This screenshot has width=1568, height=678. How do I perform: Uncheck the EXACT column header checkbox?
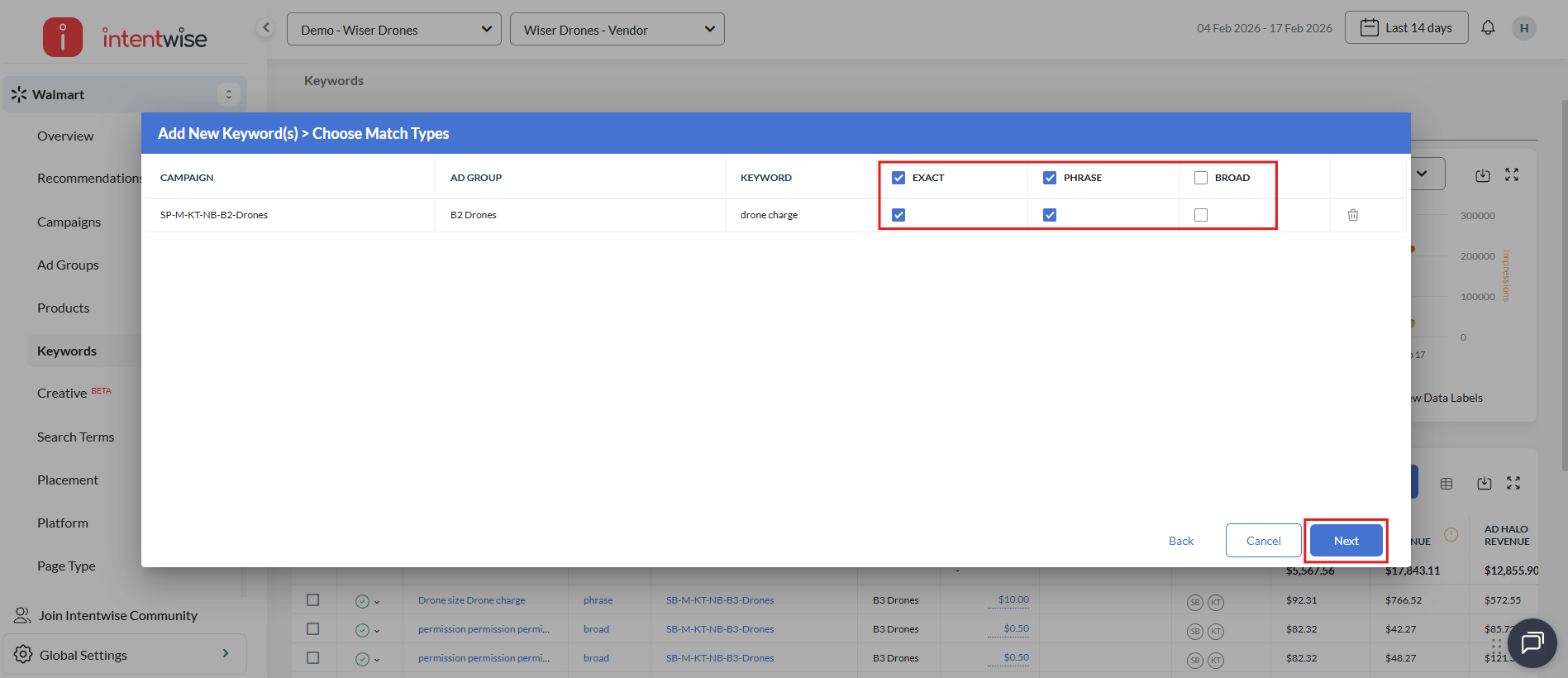pyautogui.click(x=898, y=178)
